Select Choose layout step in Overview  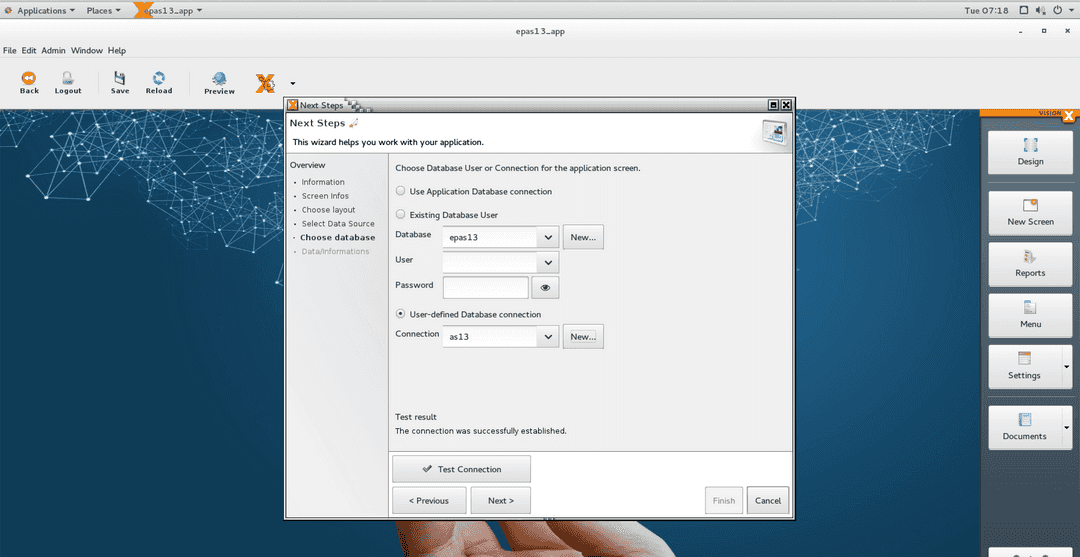(x=328, y=210)
